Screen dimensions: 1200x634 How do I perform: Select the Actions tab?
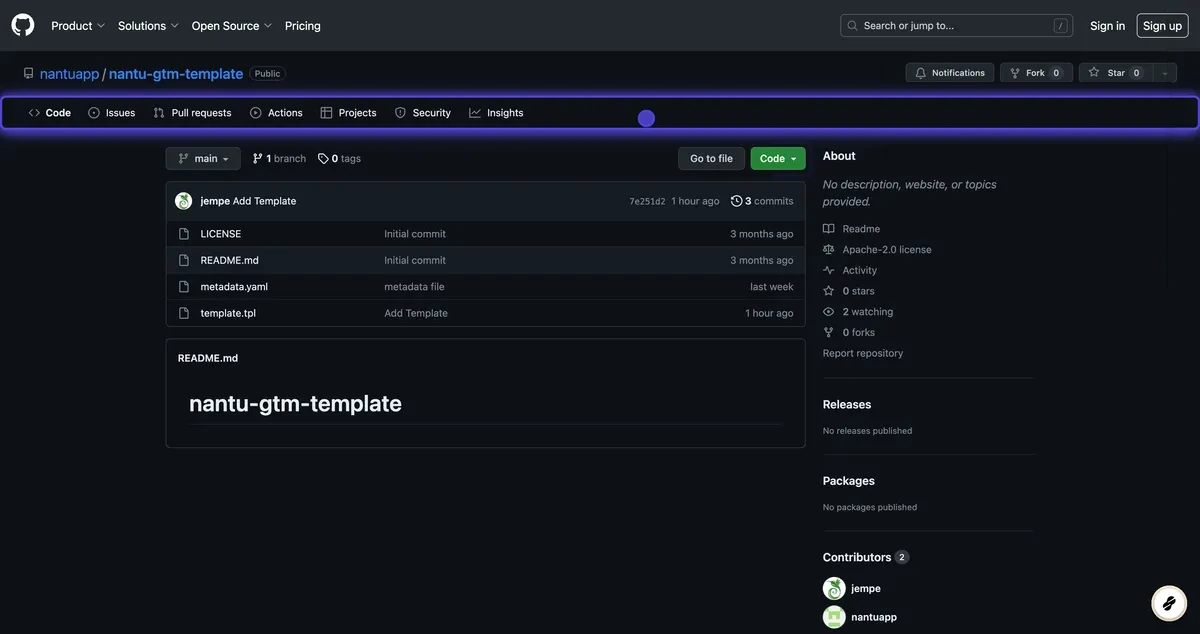click(276, 113)
